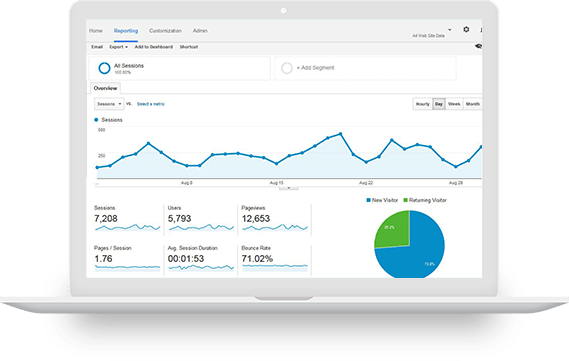Switch the chart interval to Month
This screenshot has width=569, height=361.
click(x=472, y=104)
